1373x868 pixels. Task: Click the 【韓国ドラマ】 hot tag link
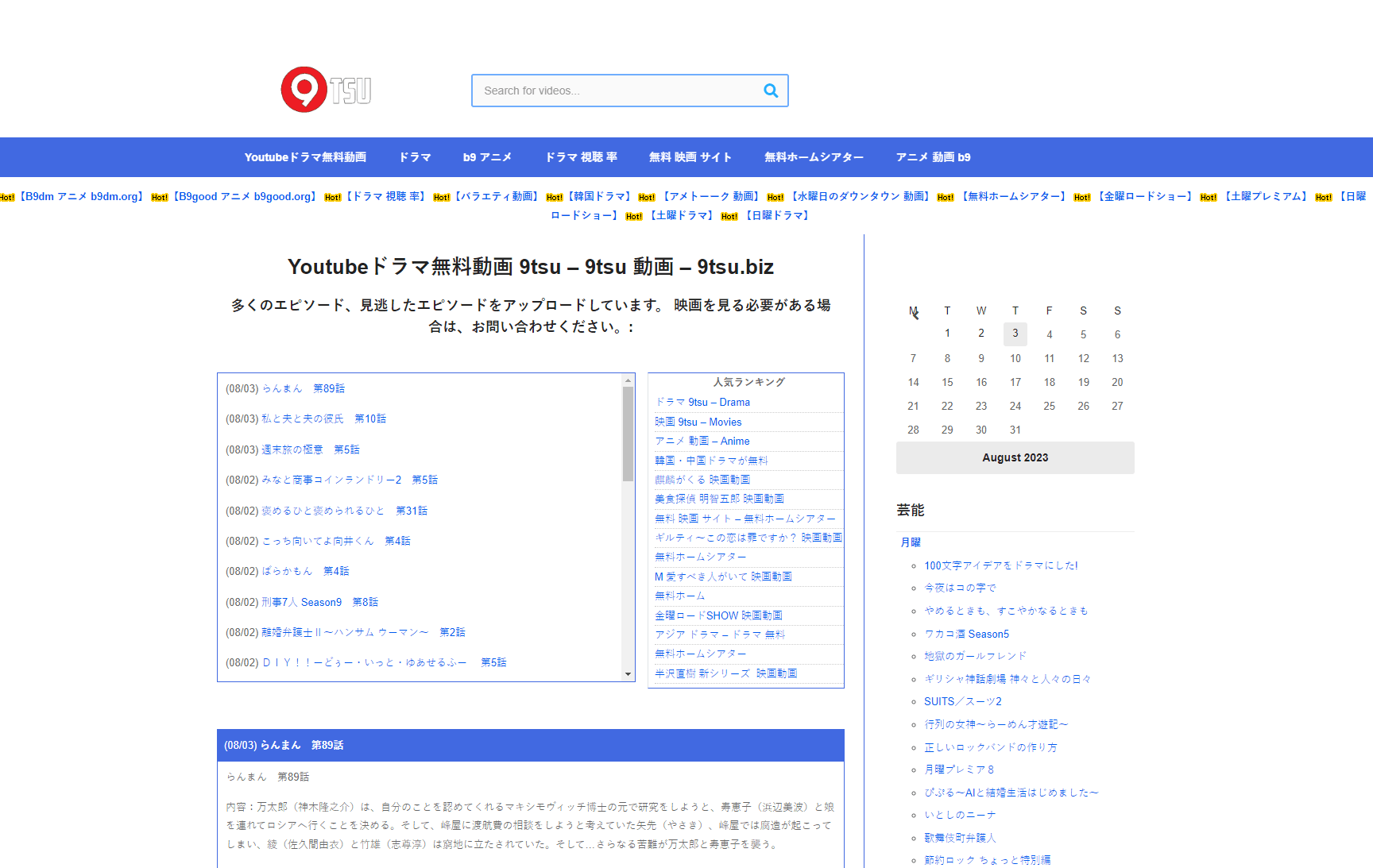pos(599,196)
